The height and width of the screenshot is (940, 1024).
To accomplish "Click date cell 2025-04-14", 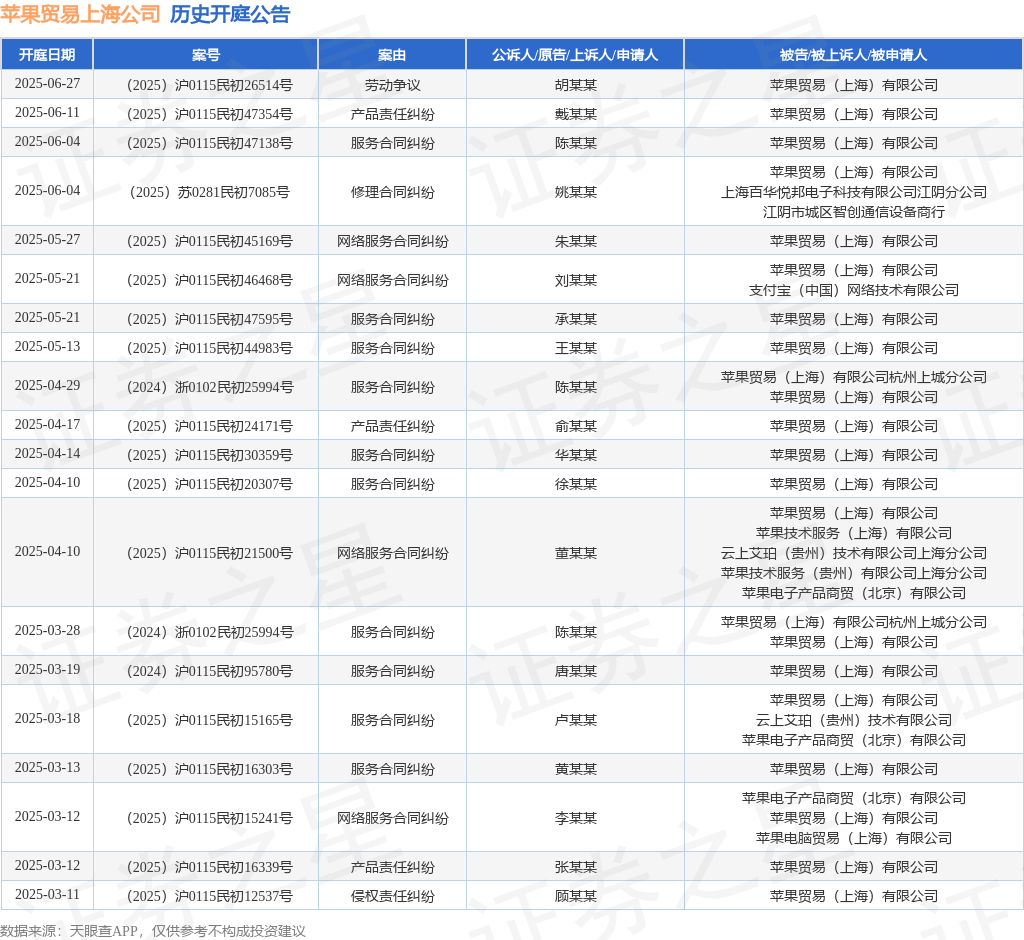I will [x=47, y=453].
